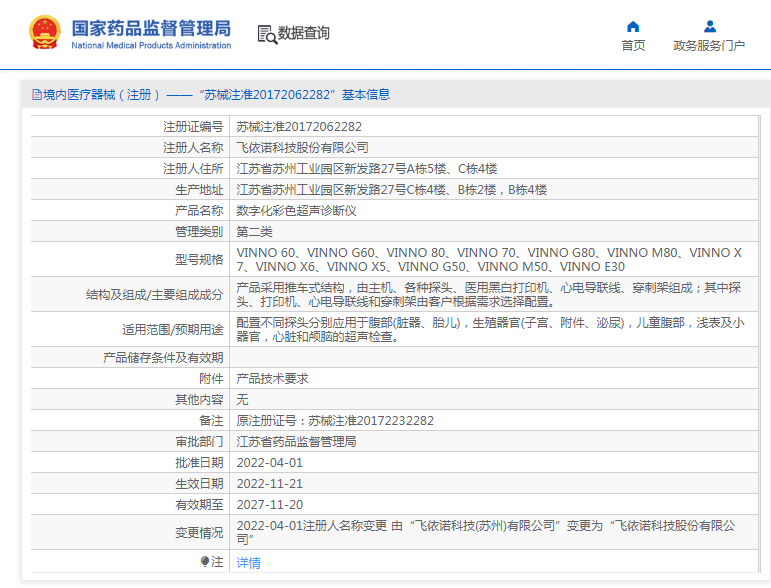Image resolution: width=771 pixels, height=588 pixels.
Task: Click the 产品储存条件及有效期 label
Action: pyautogui.click(x=163, y=357)
